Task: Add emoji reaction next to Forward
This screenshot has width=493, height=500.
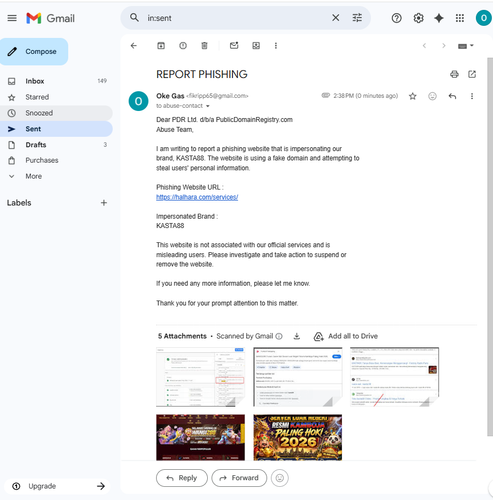Action: pos(280,478)
